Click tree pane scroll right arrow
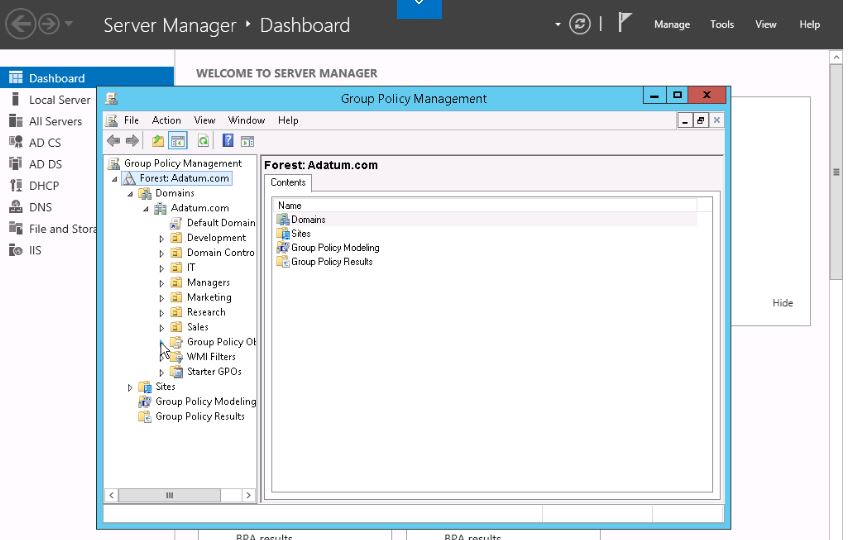Image resolution: width=848 pixels, height=540 pixels. (248, 495)
